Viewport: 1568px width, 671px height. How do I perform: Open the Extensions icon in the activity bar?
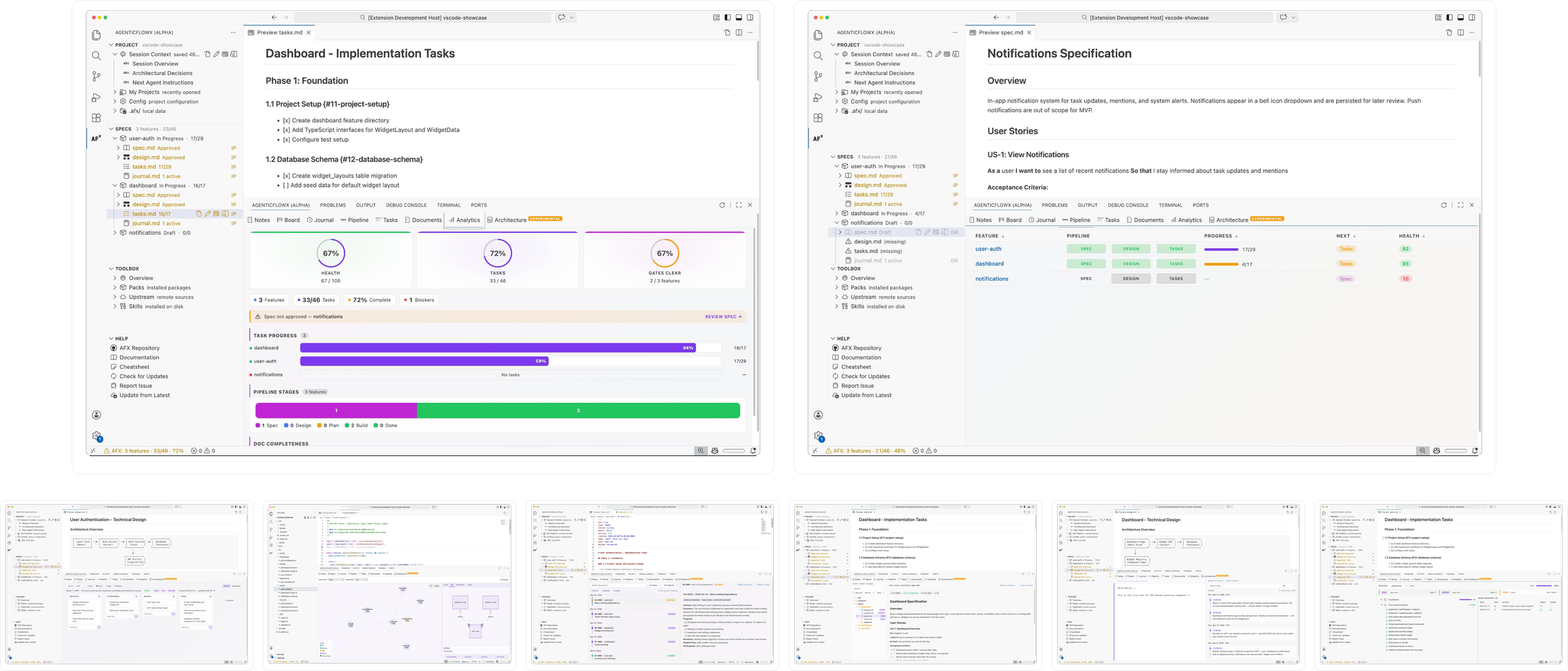pos(97,116)
